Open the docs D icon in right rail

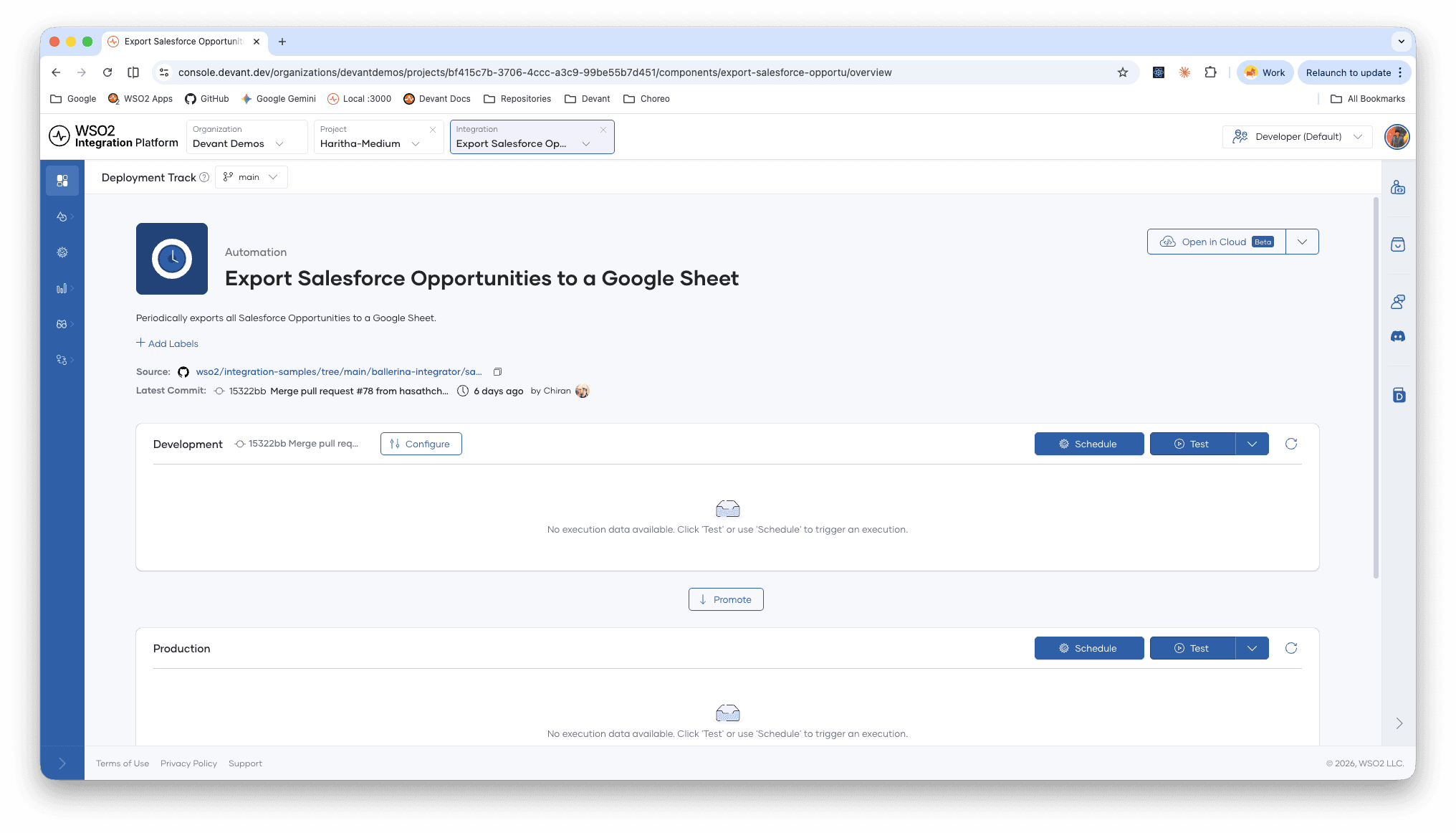(1399, 395)
